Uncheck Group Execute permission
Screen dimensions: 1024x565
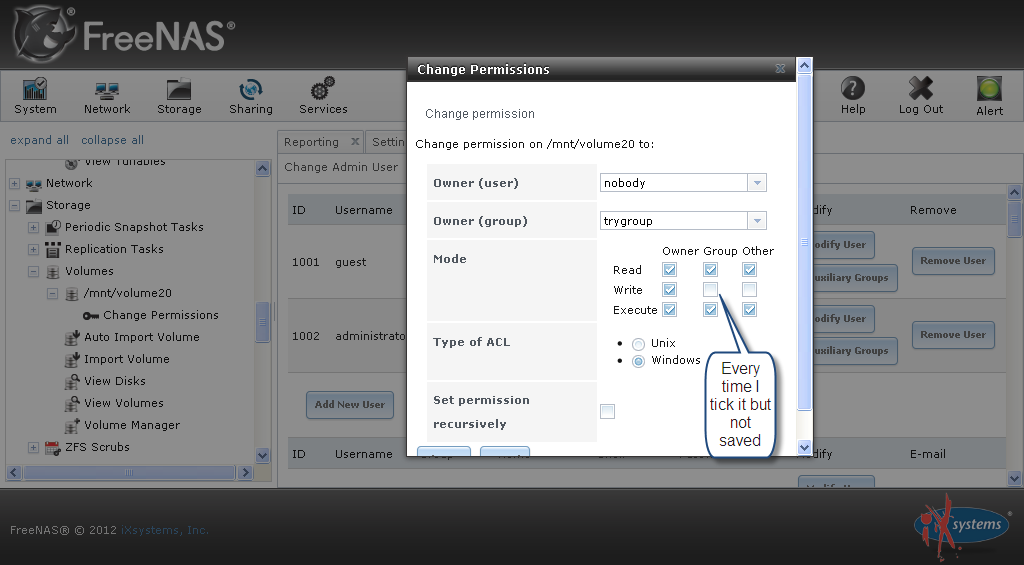[711, 310]
